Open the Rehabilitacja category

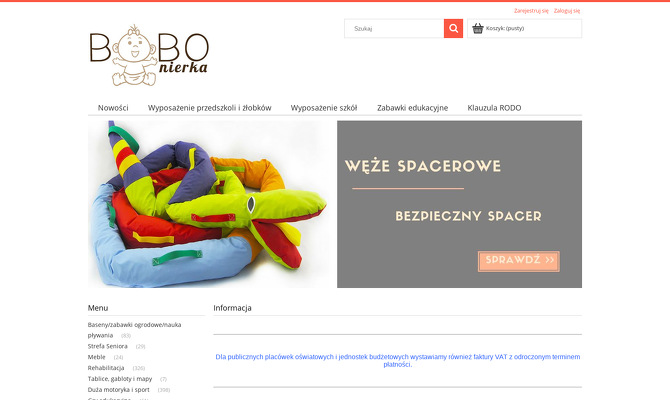click(106, 368)
